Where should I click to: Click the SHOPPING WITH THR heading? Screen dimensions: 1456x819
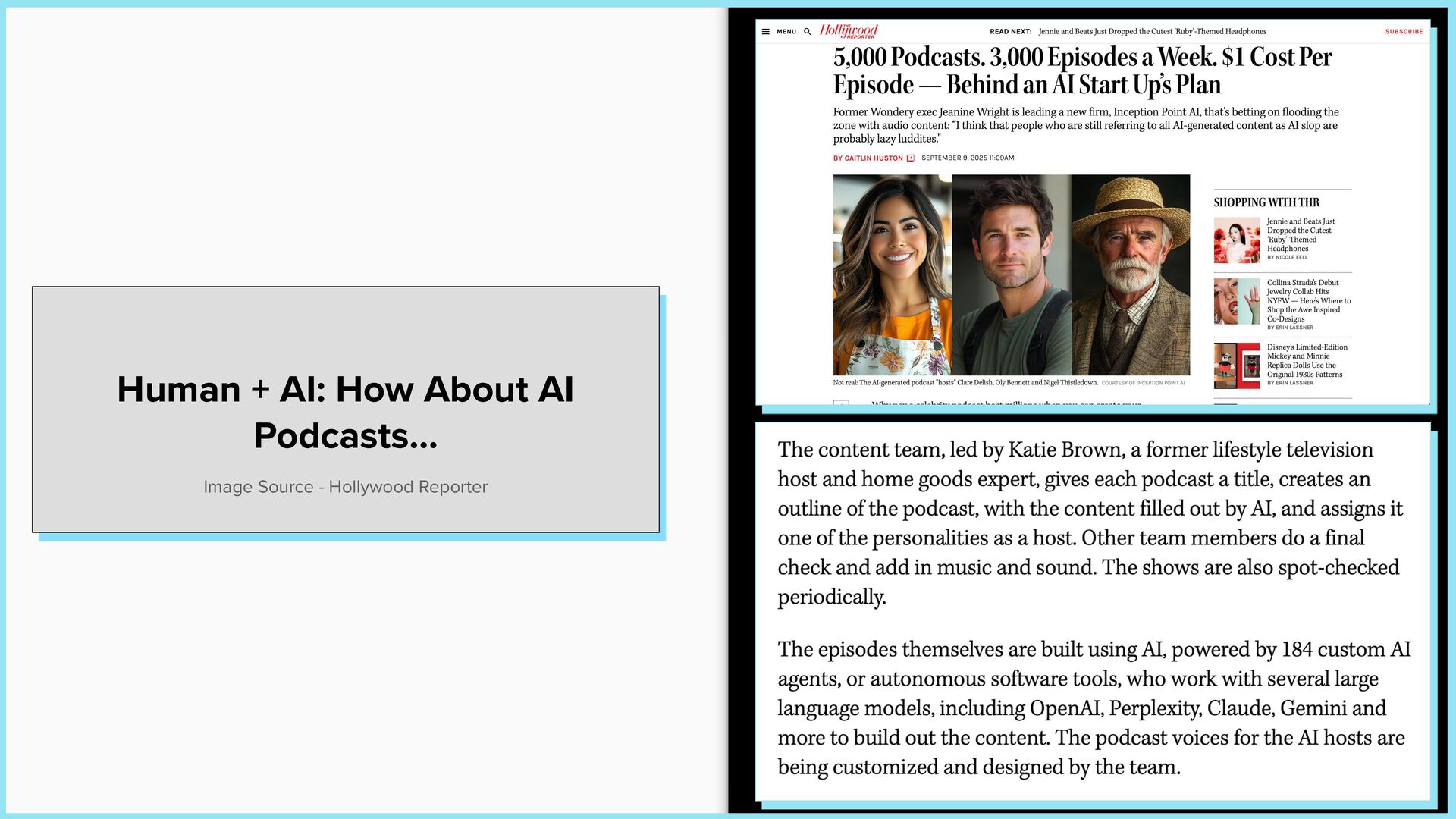(x=1266, y=202)
